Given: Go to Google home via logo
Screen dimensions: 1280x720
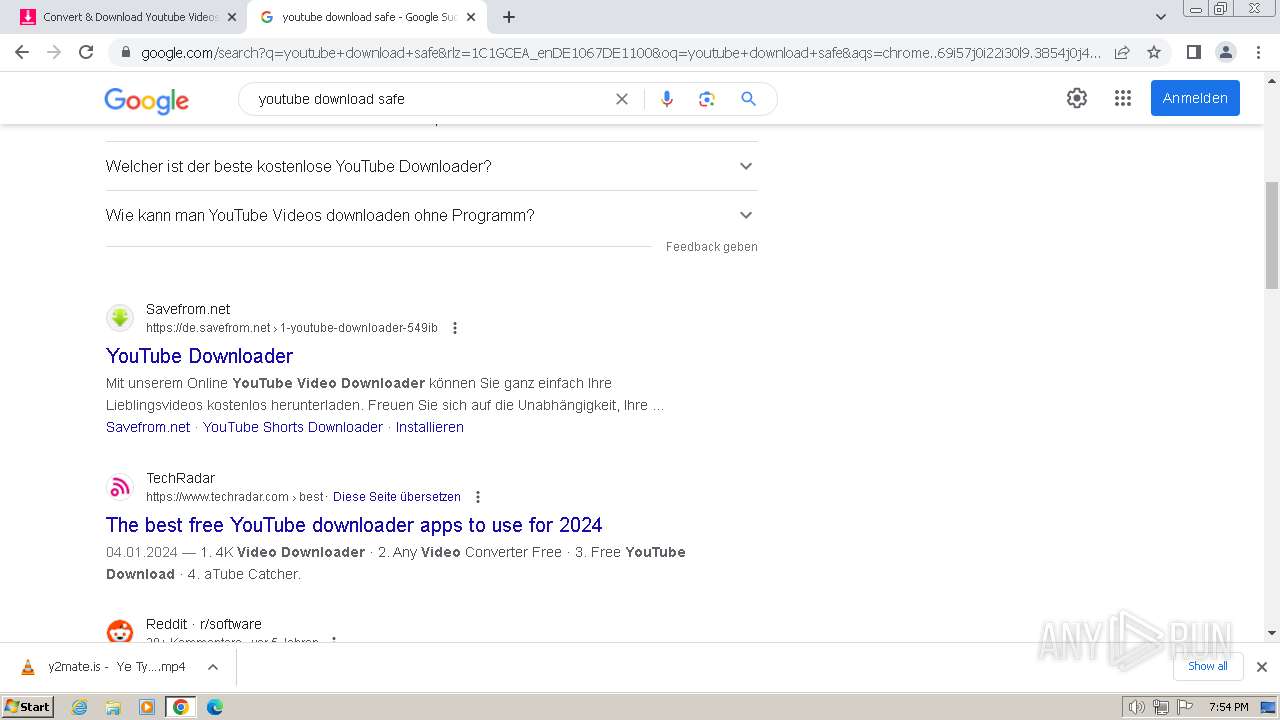Looking at the screenshot, I should [x=146, y=100].
